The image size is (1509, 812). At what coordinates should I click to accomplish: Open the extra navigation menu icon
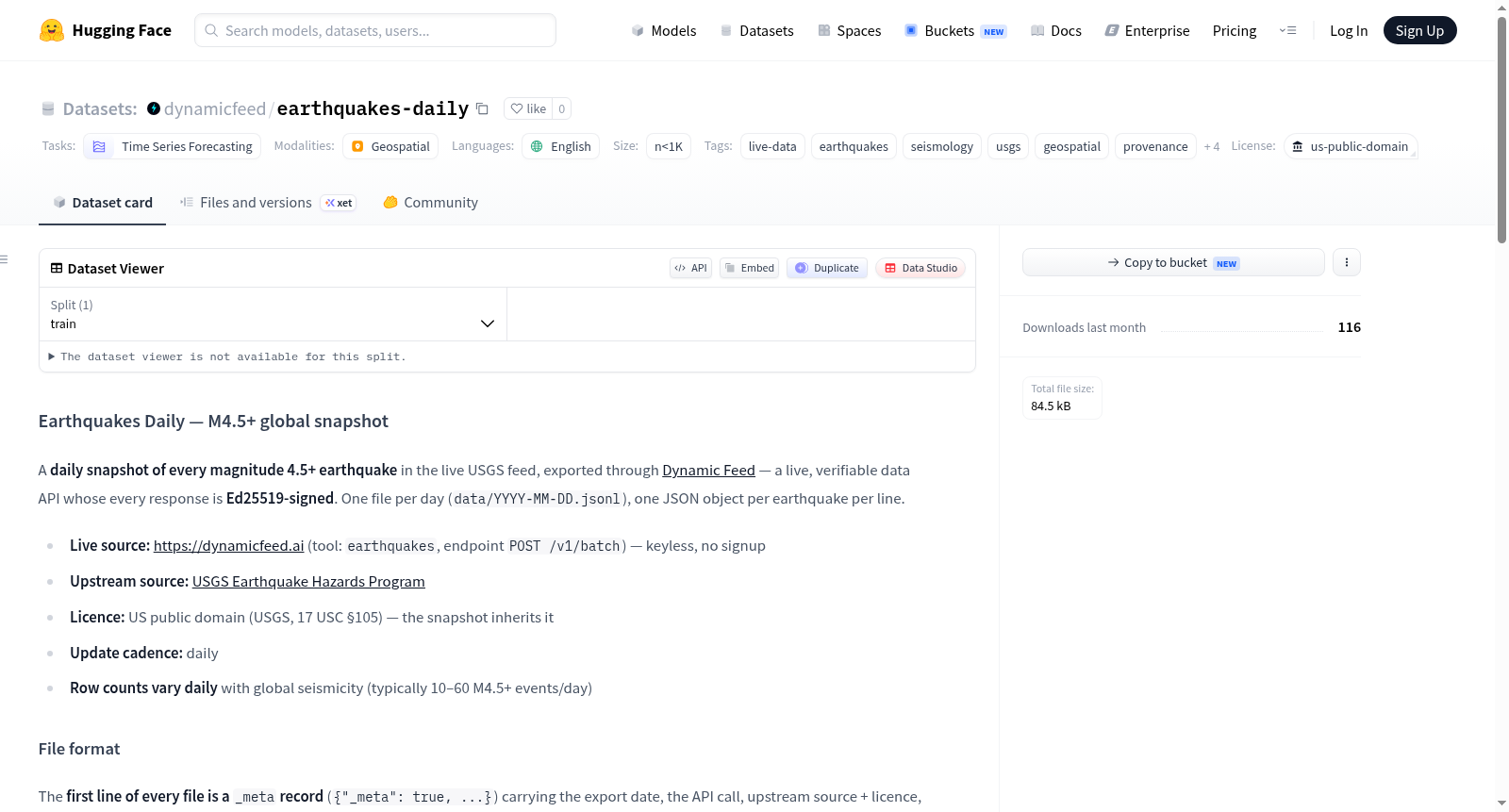click(x=1287, y=30)
